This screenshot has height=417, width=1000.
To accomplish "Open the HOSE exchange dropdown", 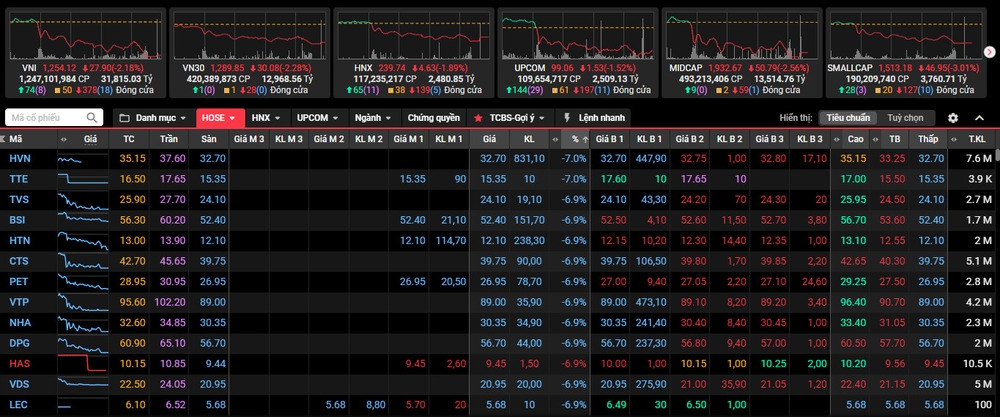I will click(219, 118).
